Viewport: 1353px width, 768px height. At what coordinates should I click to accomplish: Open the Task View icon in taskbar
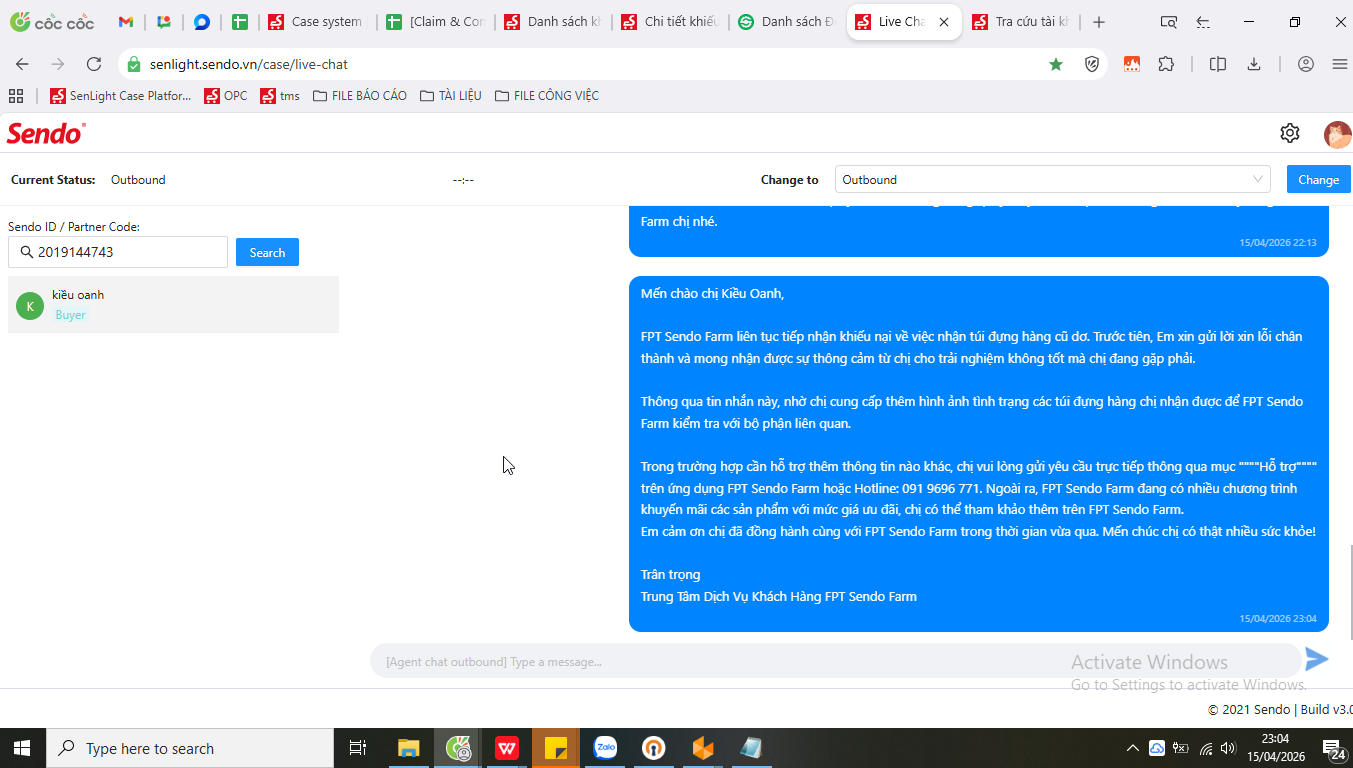pos(357,748)
